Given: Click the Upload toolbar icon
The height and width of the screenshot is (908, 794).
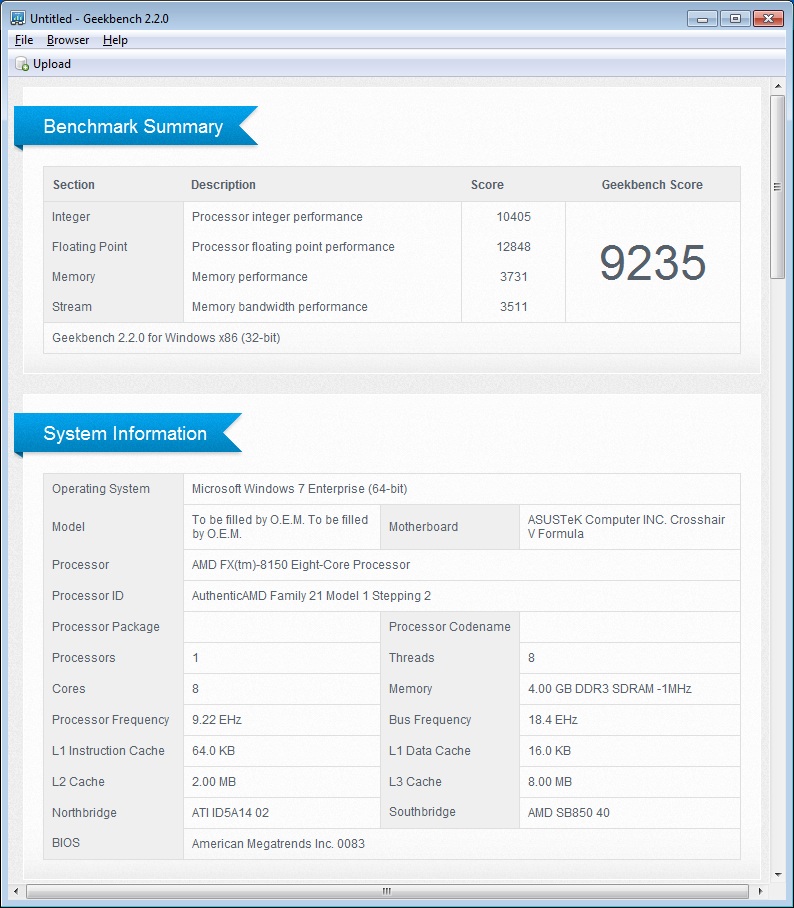Looking at the screenshot, I should 22,64.
